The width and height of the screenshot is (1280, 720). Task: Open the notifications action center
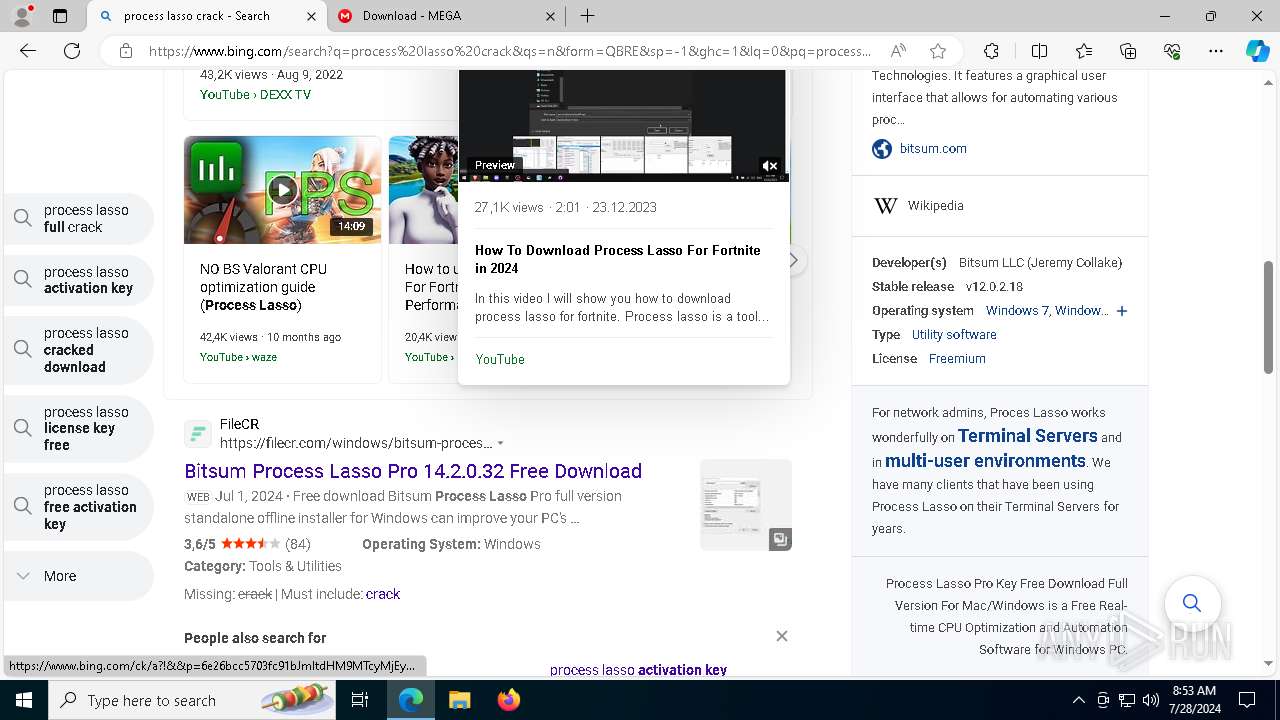[1247, 700]
